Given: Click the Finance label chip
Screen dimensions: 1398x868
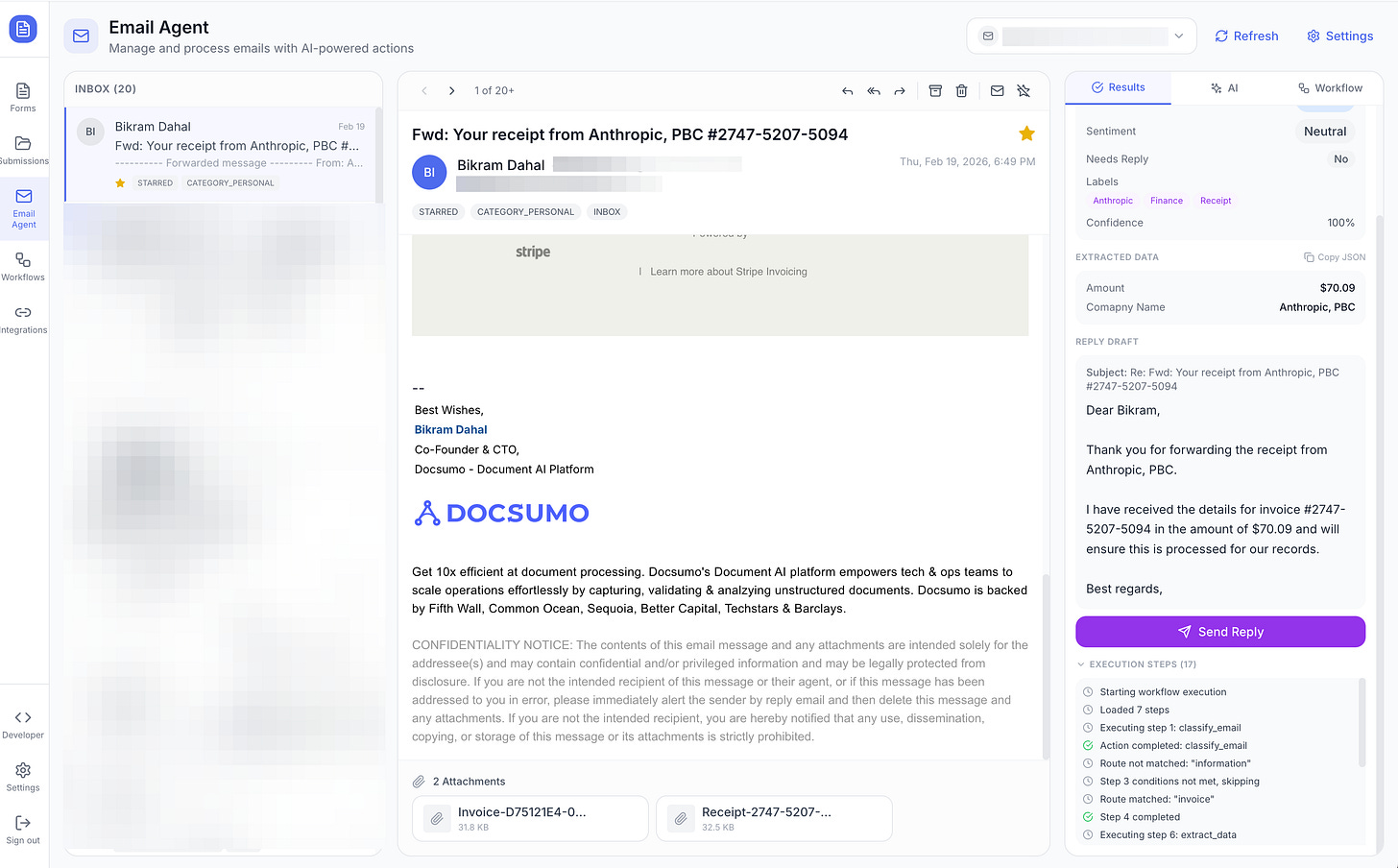Looking at the screenshot, I should click(1167, 201).
